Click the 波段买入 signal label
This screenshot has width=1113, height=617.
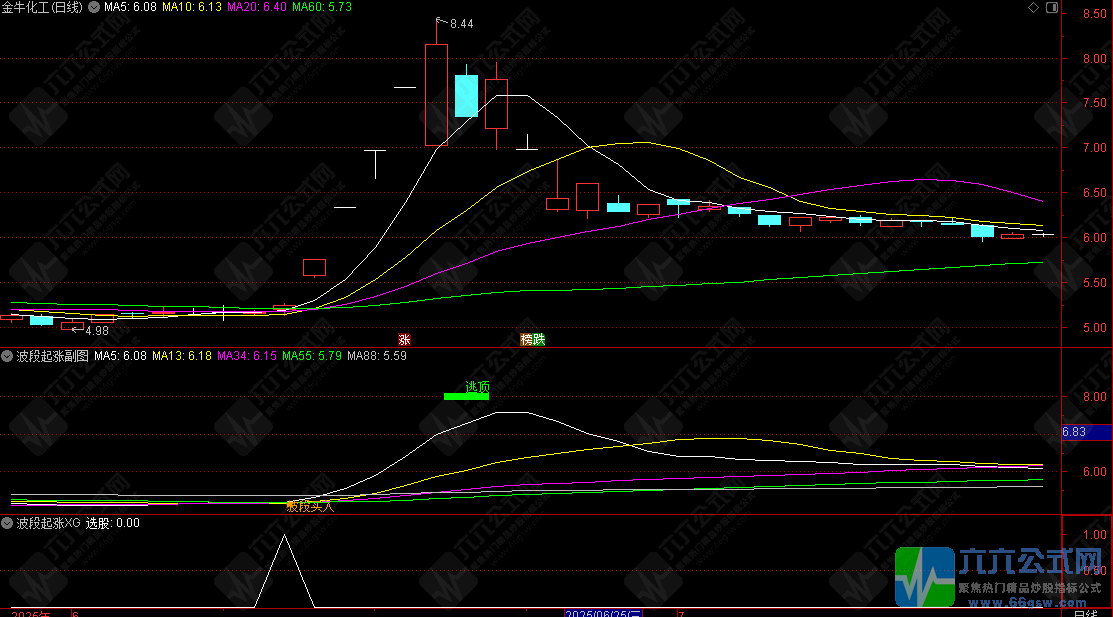(309, 507)
